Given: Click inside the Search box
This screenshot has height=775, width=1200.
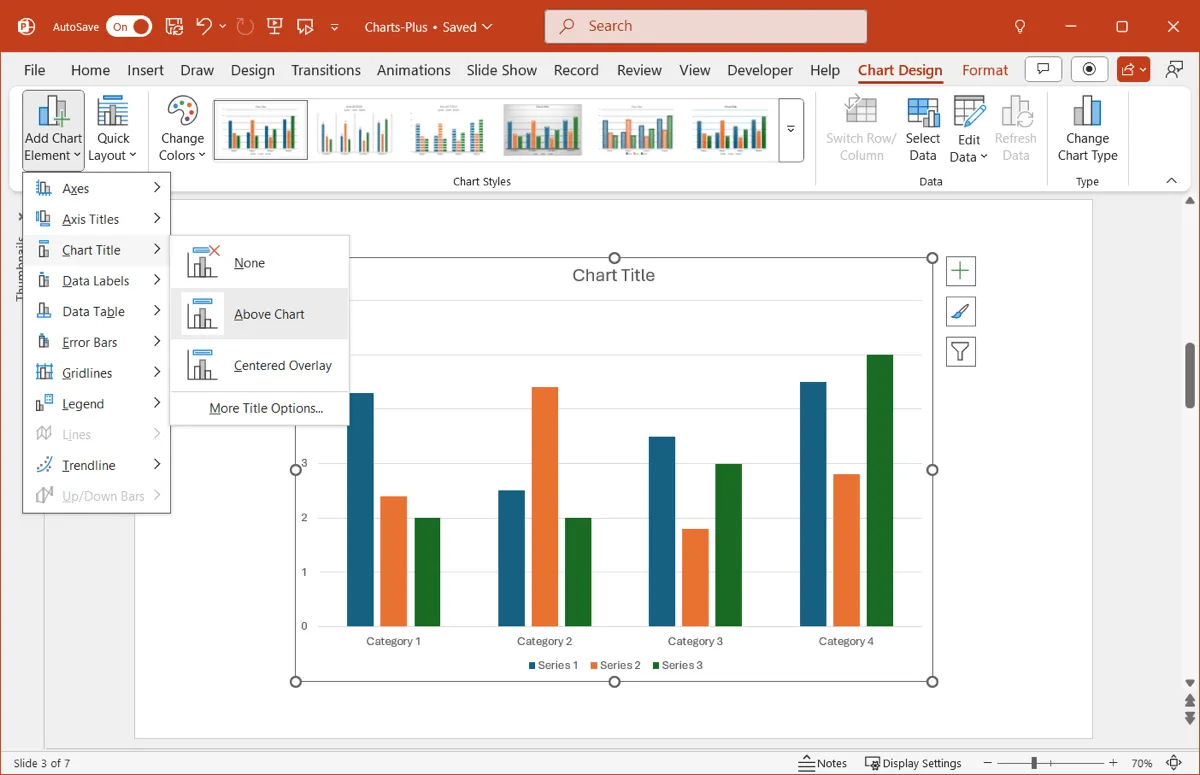Looking at the screenshot, I should tap(704, 26).
